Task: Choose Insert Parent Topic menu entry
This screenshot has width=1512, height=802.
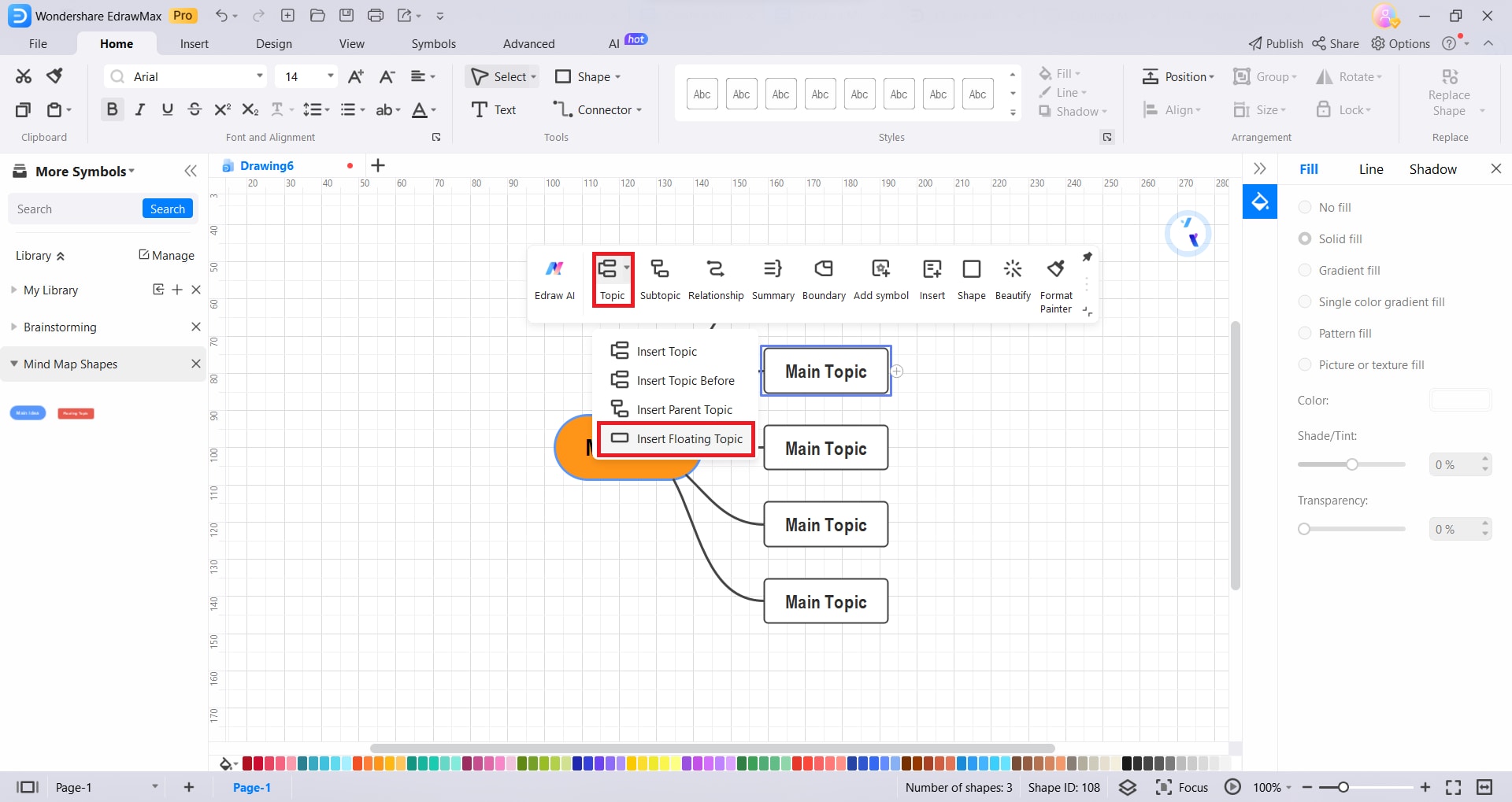Action: pyautogui.click(x=676, y=409)
